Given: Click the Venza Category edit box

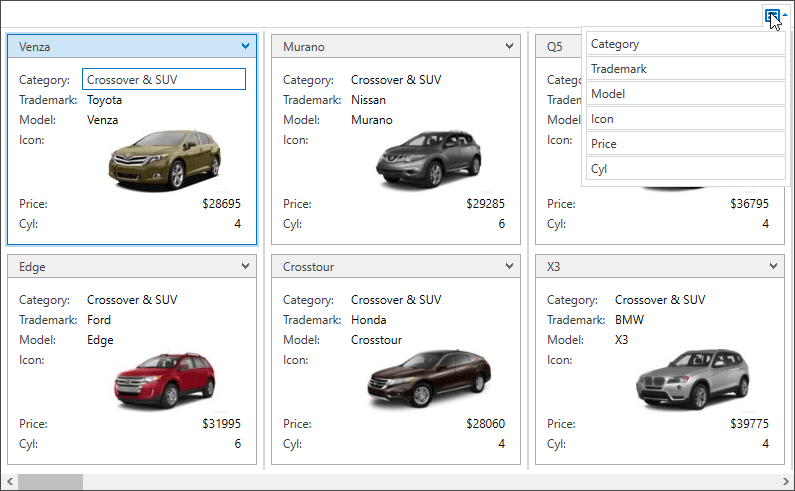Looking at the screenshot, I should tap(164, 79).
